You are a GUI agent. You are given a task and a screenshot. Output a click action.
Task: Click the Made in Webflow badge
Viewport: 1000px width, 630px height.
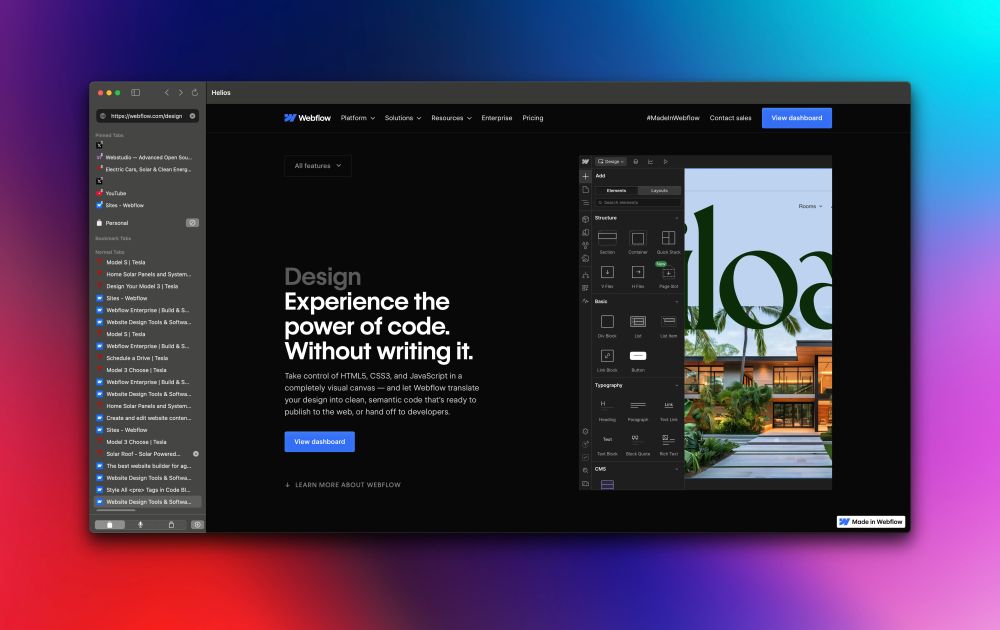tap(871, 522)
